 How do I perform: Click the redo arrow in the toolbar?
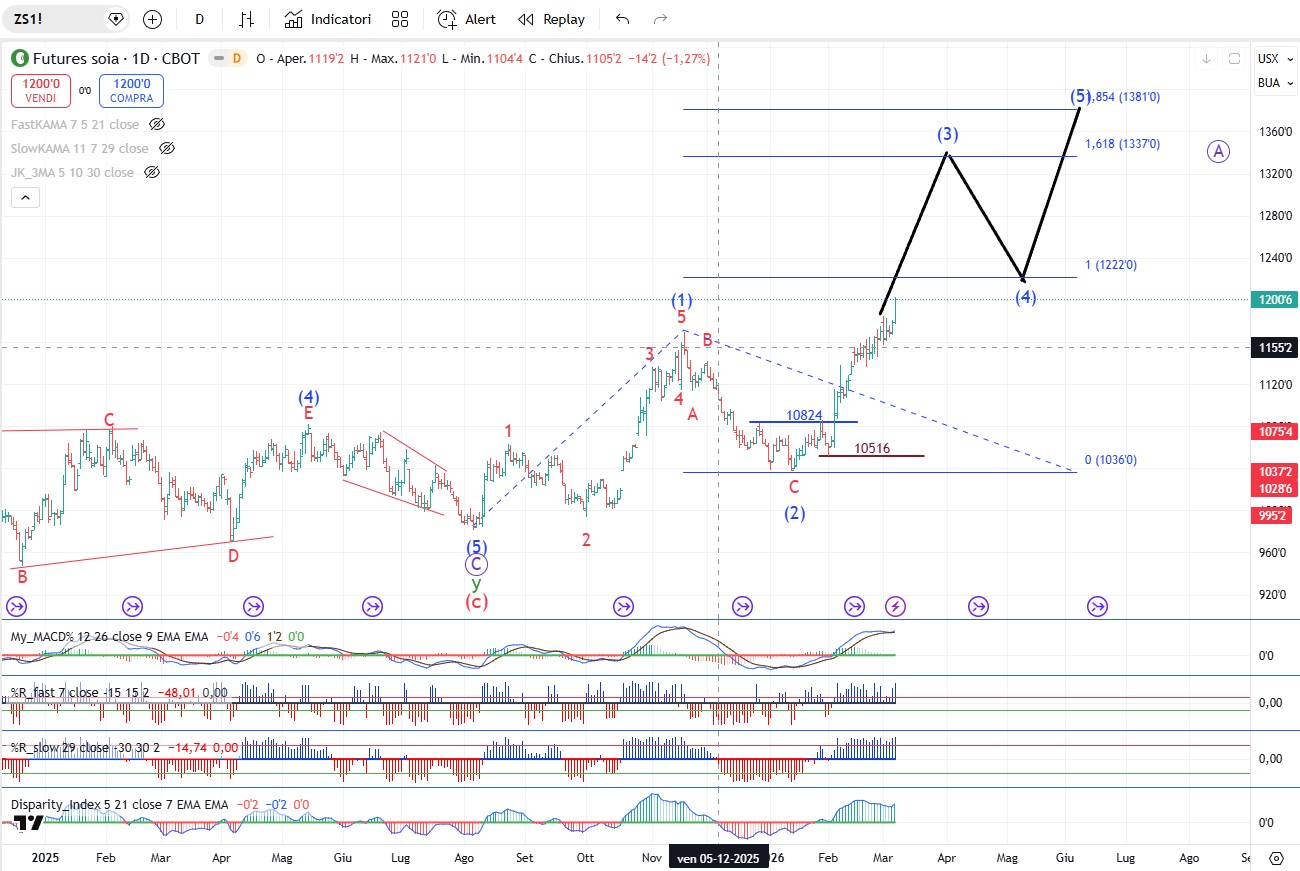[660, 19]
